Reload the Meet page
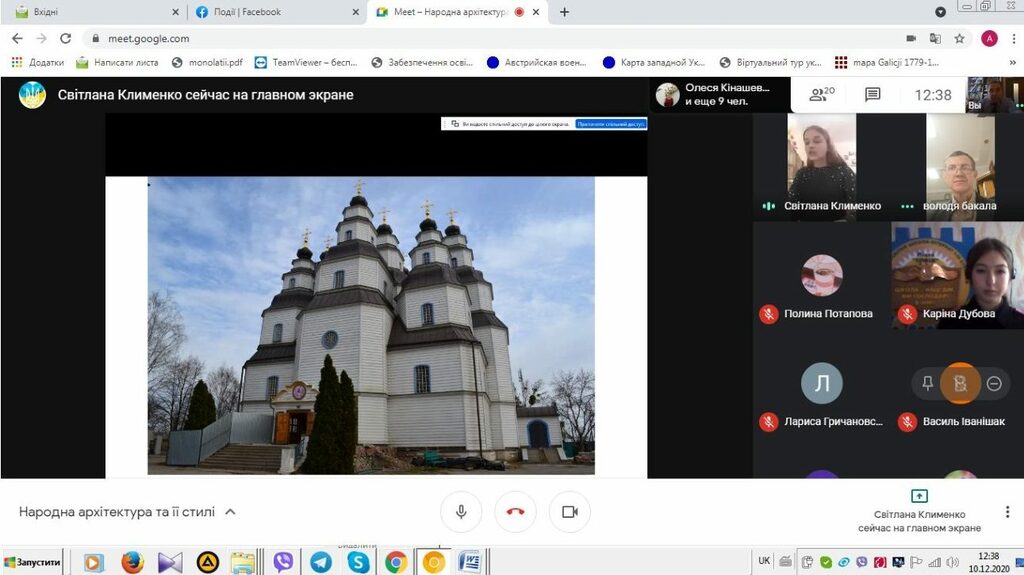Screen dimensions: 1024x575 click(66, 38)
